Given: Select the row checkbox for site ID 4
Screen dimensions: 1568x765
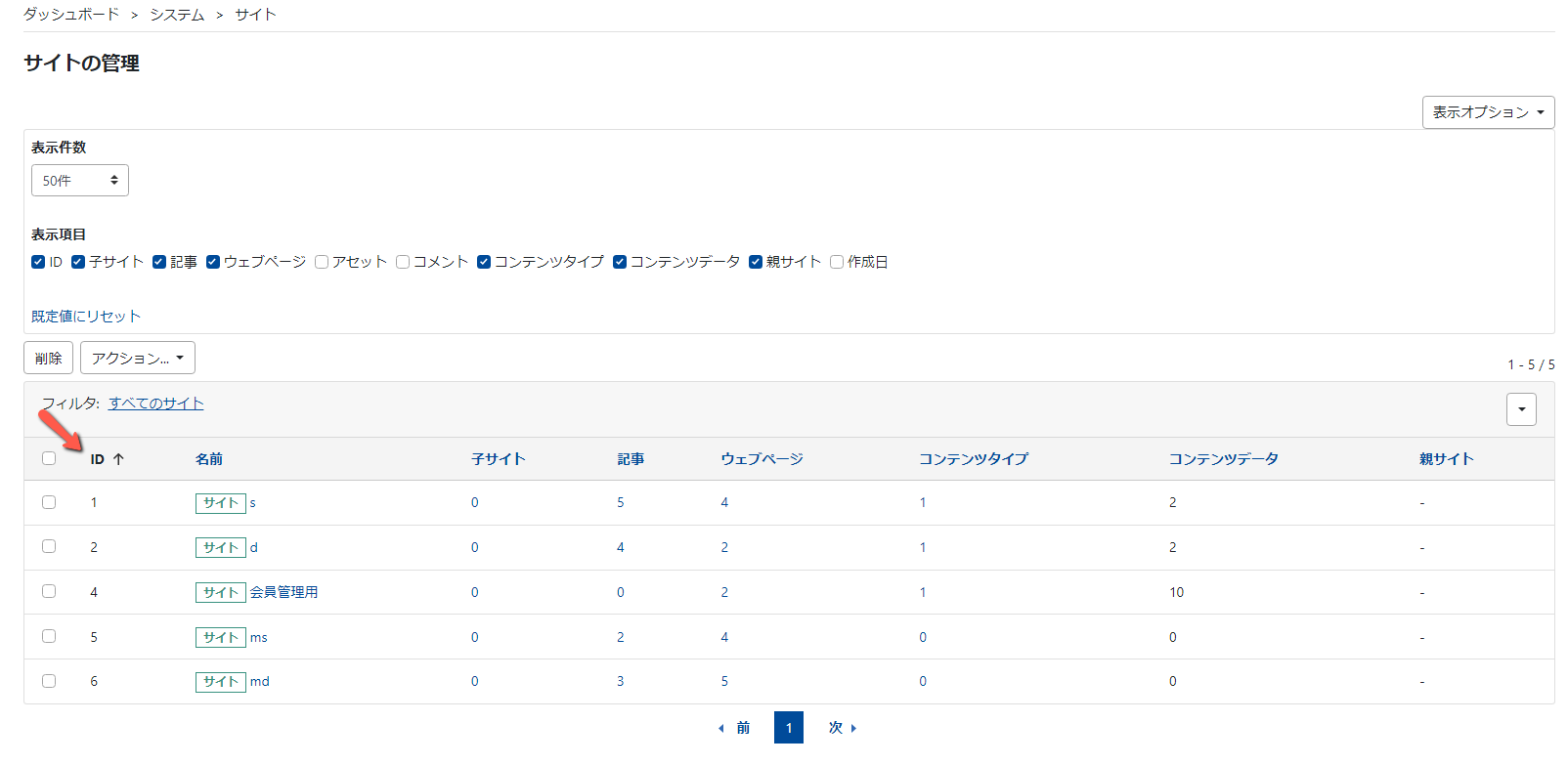Looking at the screenshot, I should pyautogui.click(x=49, y=591).
